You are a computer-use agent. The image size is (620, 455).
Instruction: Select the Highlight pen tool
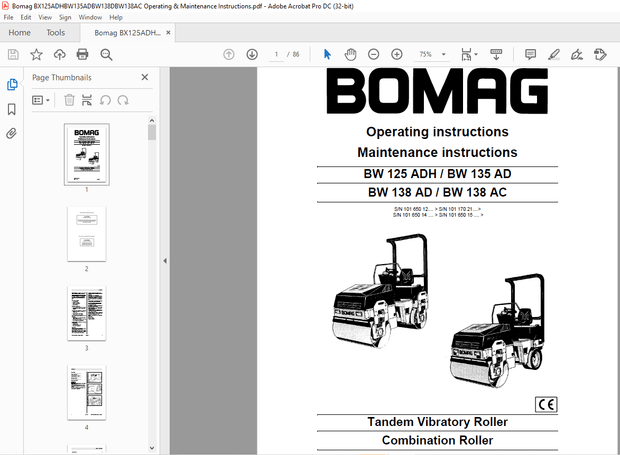point(554,54)
